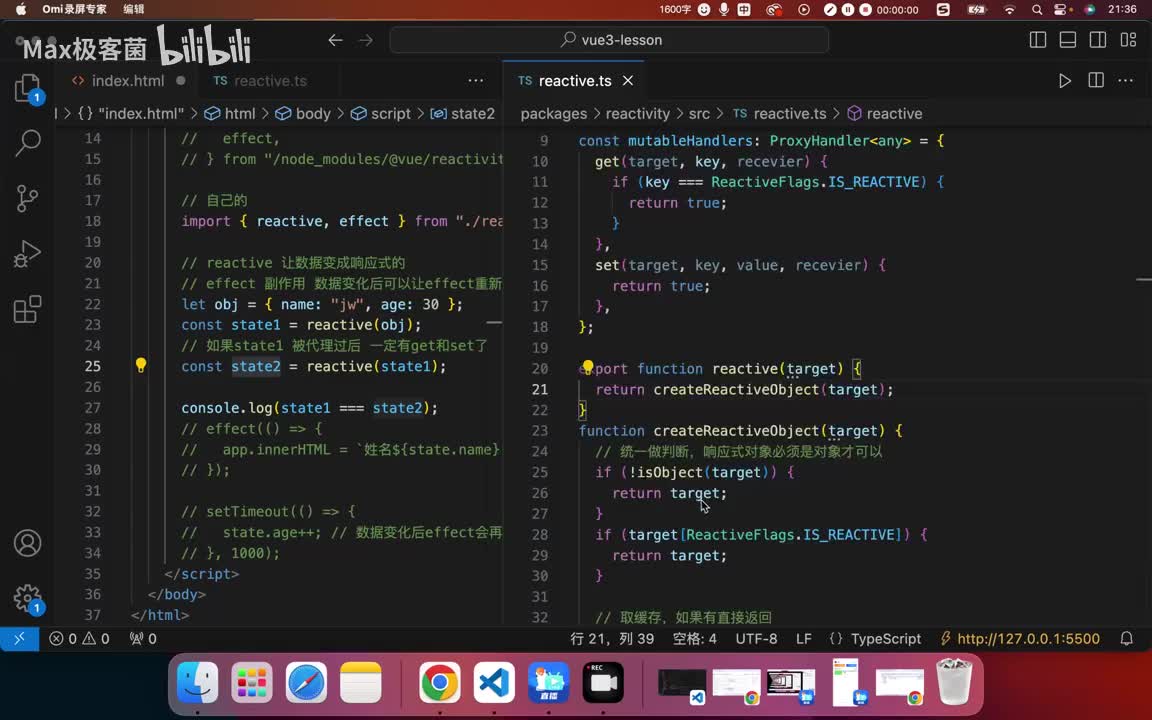Open the Explorer view in activity bar
Viewport: 1152px width, 720px height.
[x=28, y=89]
